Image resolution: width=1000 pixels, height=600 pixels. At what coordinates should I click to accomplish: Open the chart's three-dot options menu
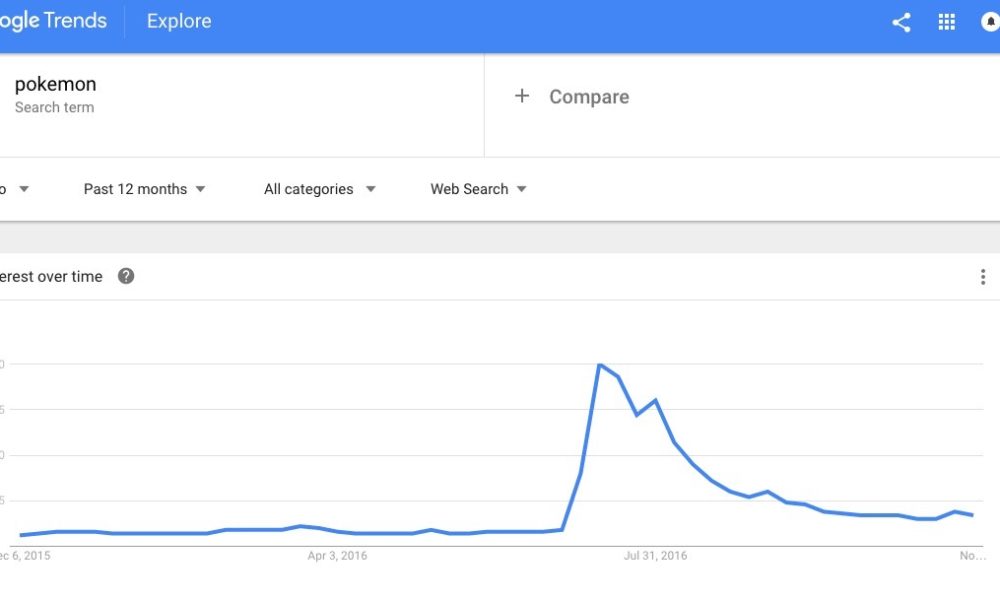click(x=983, y=277)
